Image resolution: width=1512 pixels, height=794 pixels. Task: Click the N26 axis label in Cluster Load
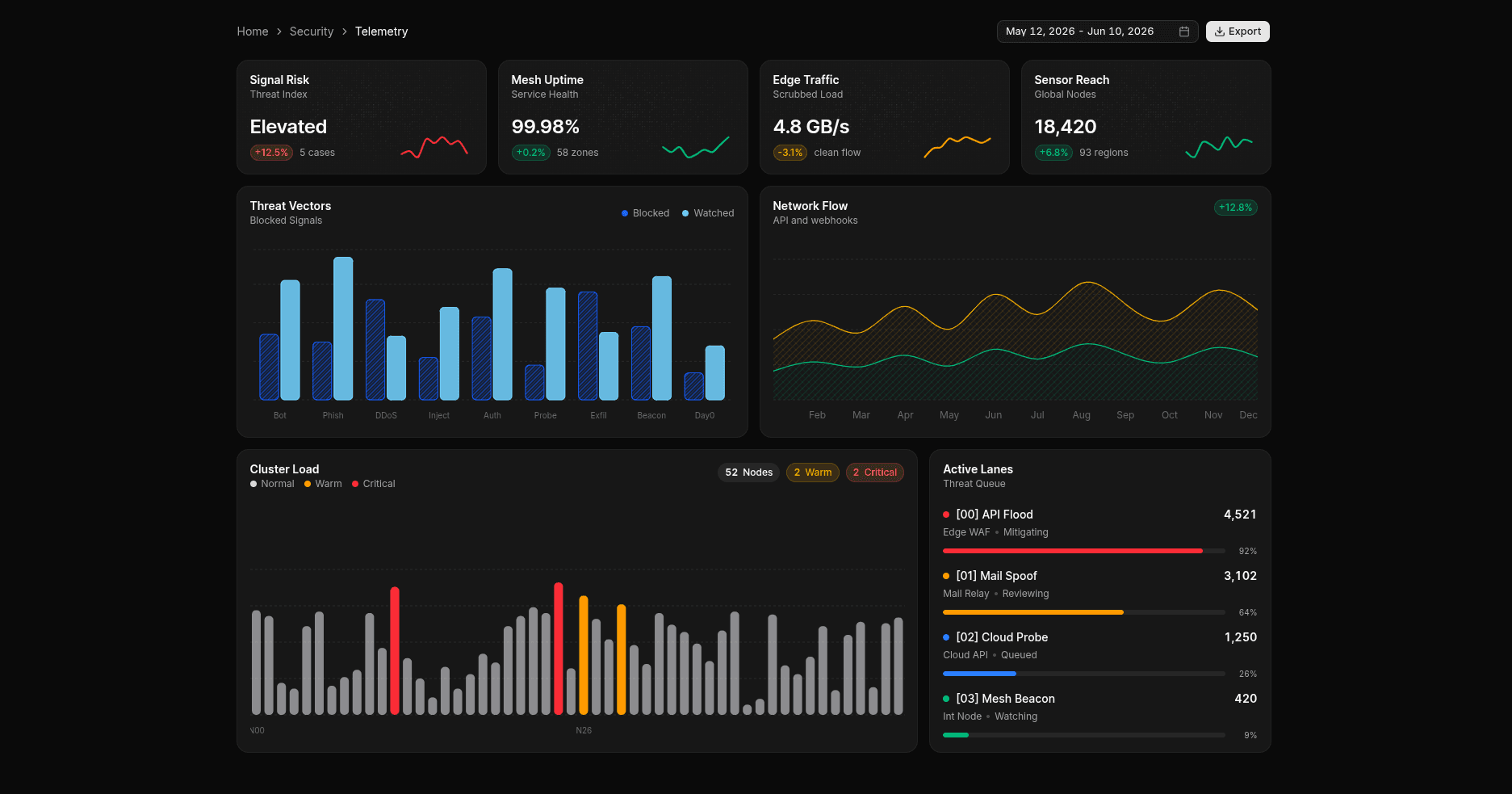(584, 730)
